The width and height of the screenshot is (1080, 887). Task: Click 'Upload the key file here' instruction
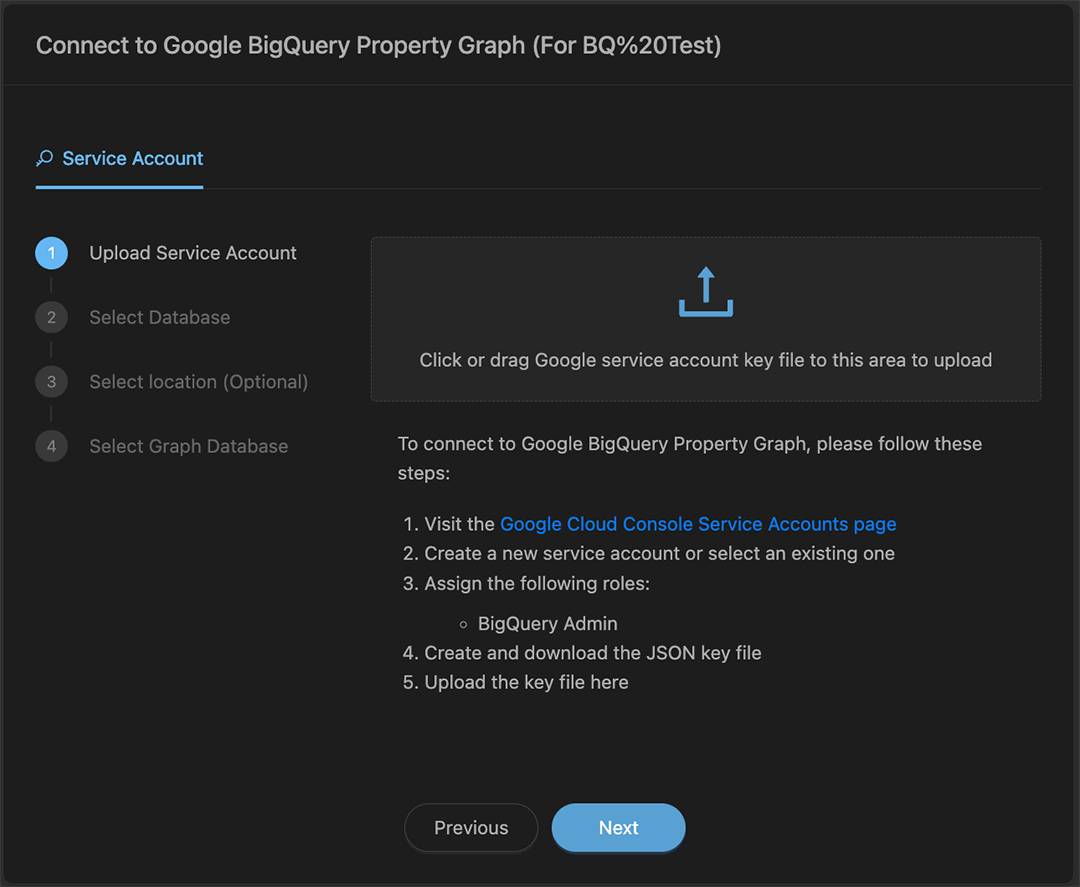click(x=526, y=682)
